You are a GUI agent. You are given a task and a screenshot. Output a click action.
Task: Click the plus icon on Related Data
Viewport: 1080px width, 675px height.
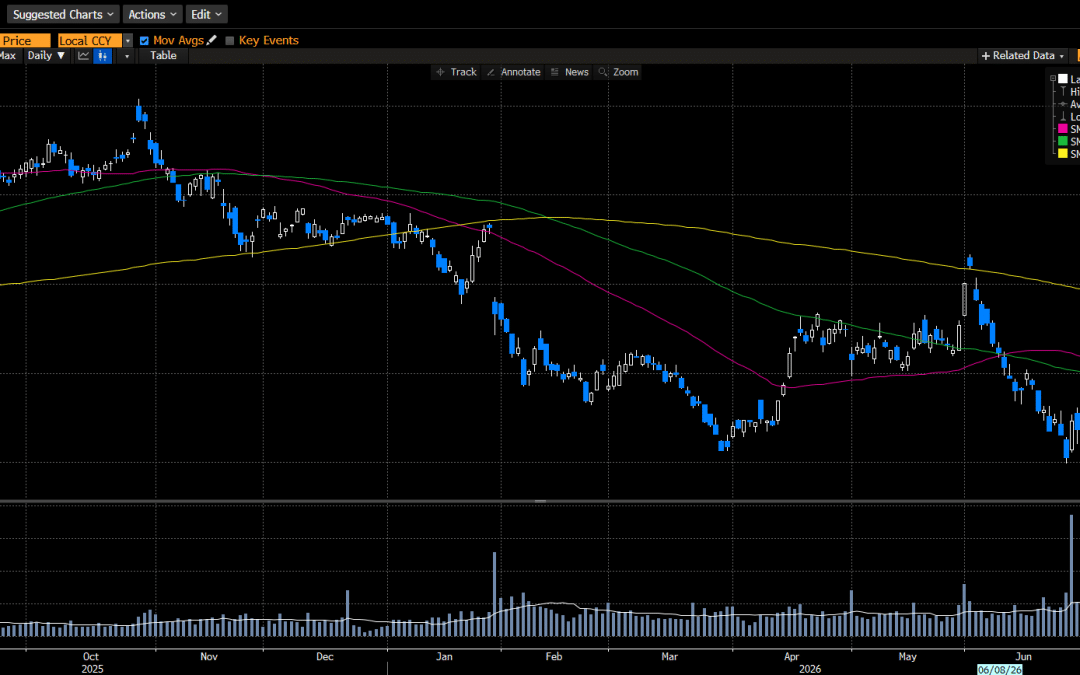click(x=986, y=56)
